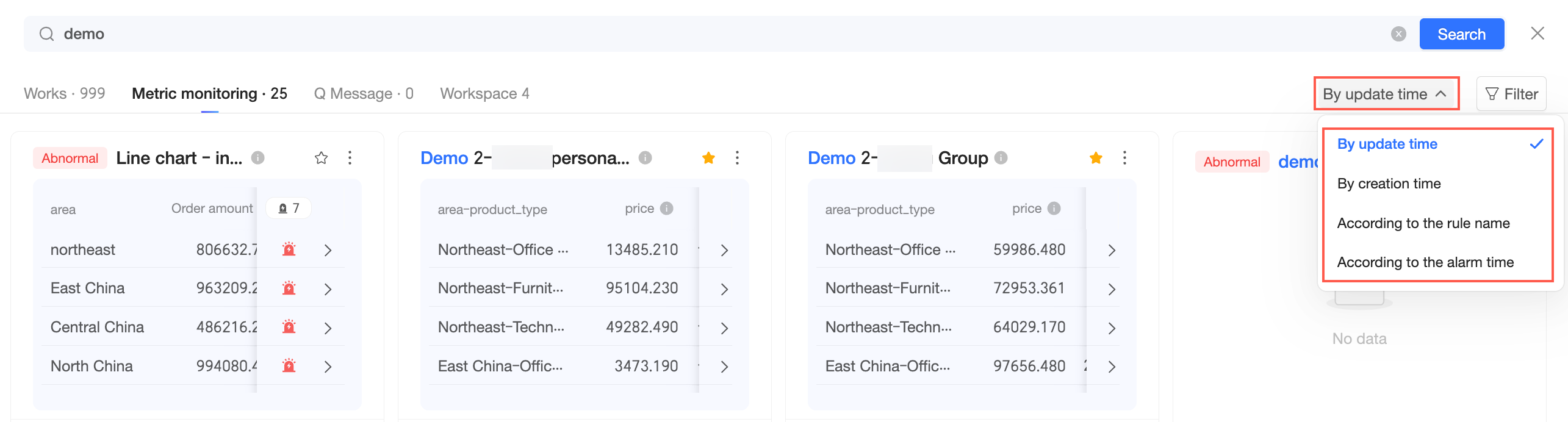1568x422 pixels.
Task: Expand the 97656.480 row chevron
Action: 1112,367
